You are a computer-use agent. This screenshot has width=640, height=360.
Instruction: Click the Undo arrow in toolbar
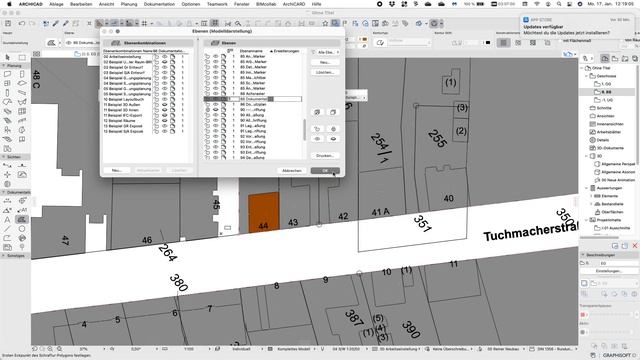[22, 24]
